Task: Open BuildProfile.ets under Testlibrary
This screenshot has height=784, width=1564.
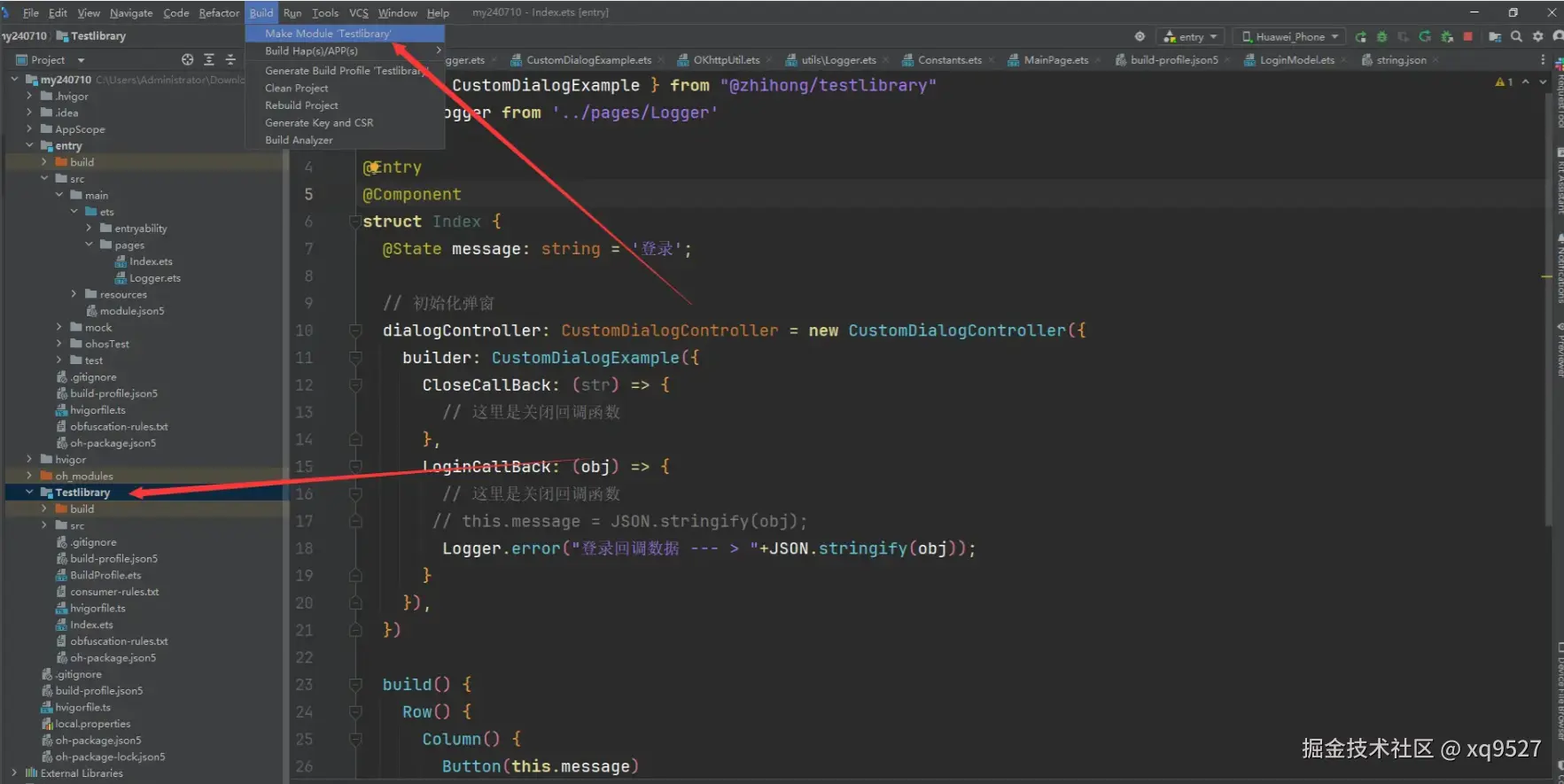Action: 105,575
